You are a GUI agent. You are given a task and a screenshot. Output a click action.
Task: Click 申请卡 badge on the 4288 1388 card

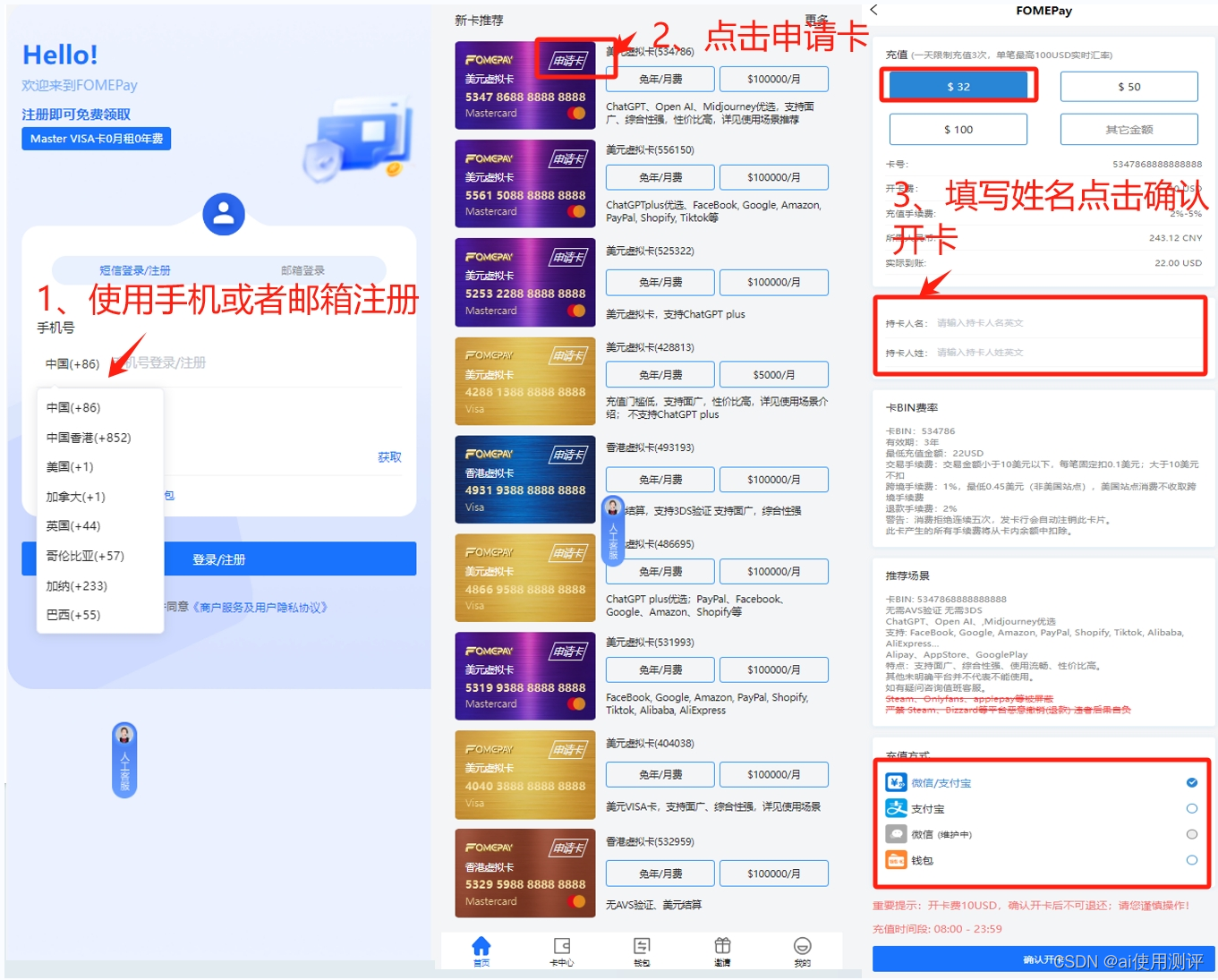coord(569,356)
